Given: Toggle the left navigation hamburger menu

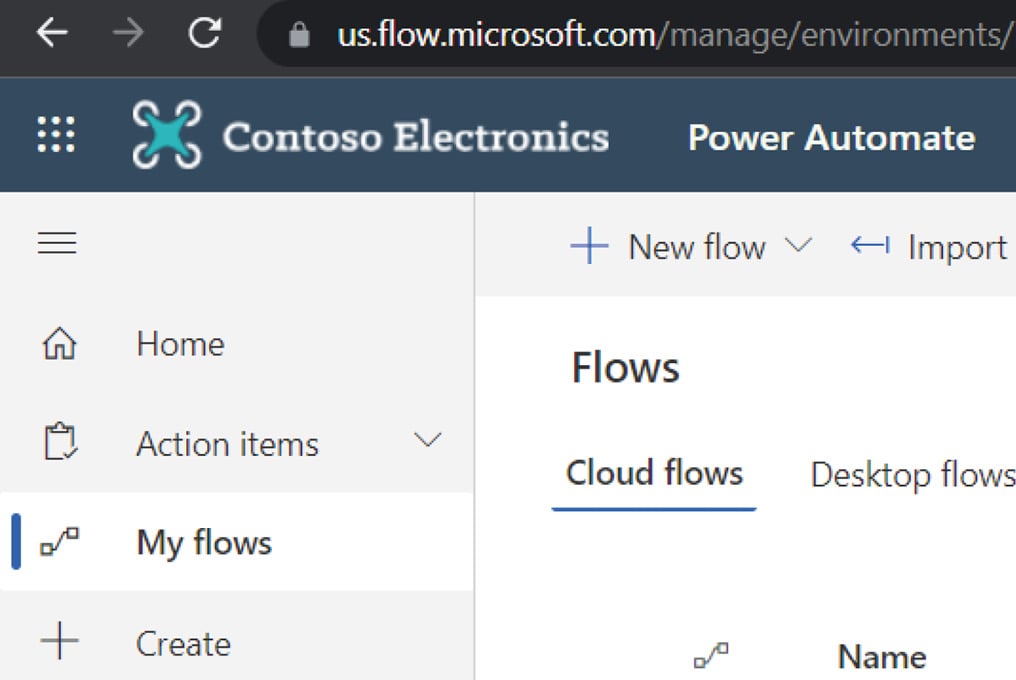Looking at the screenshot, I should pos(57,243).
